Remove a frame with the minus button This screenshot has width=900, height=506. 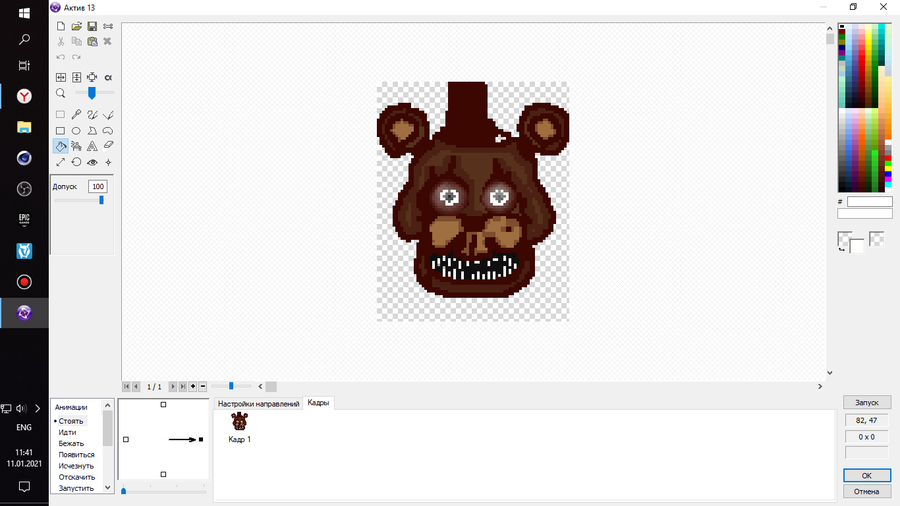click(203, 387)
